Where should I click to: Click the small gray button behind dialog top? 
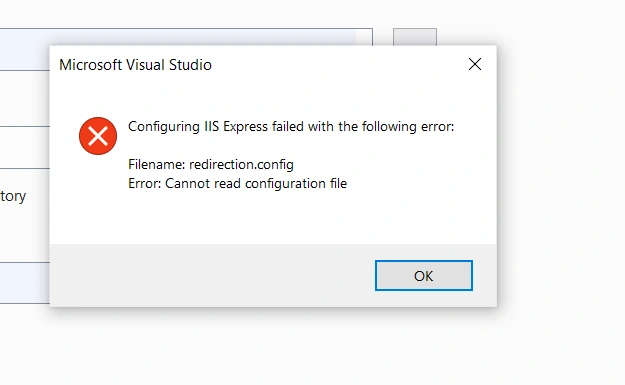click(x=415, y=37)
